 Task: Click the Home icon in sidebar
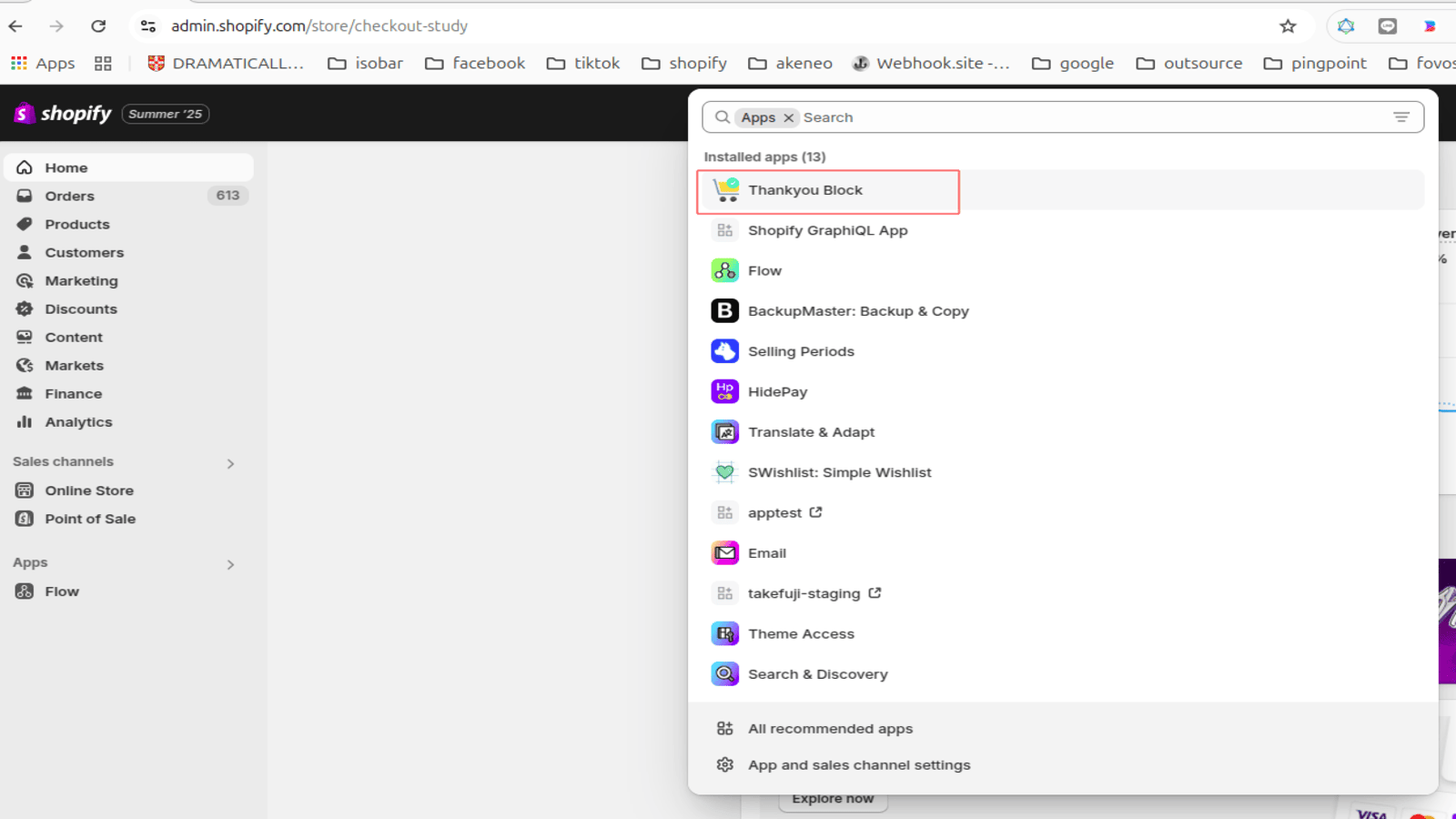(x=25, y=167)
